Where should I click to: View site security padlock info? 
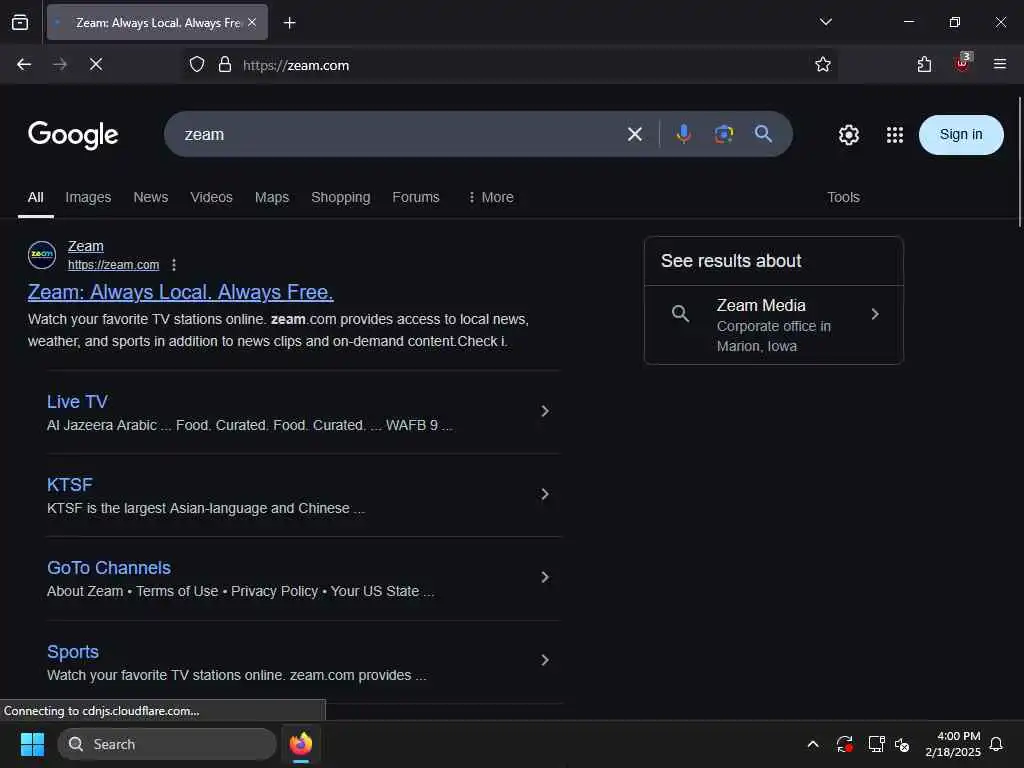click(225, 65)
